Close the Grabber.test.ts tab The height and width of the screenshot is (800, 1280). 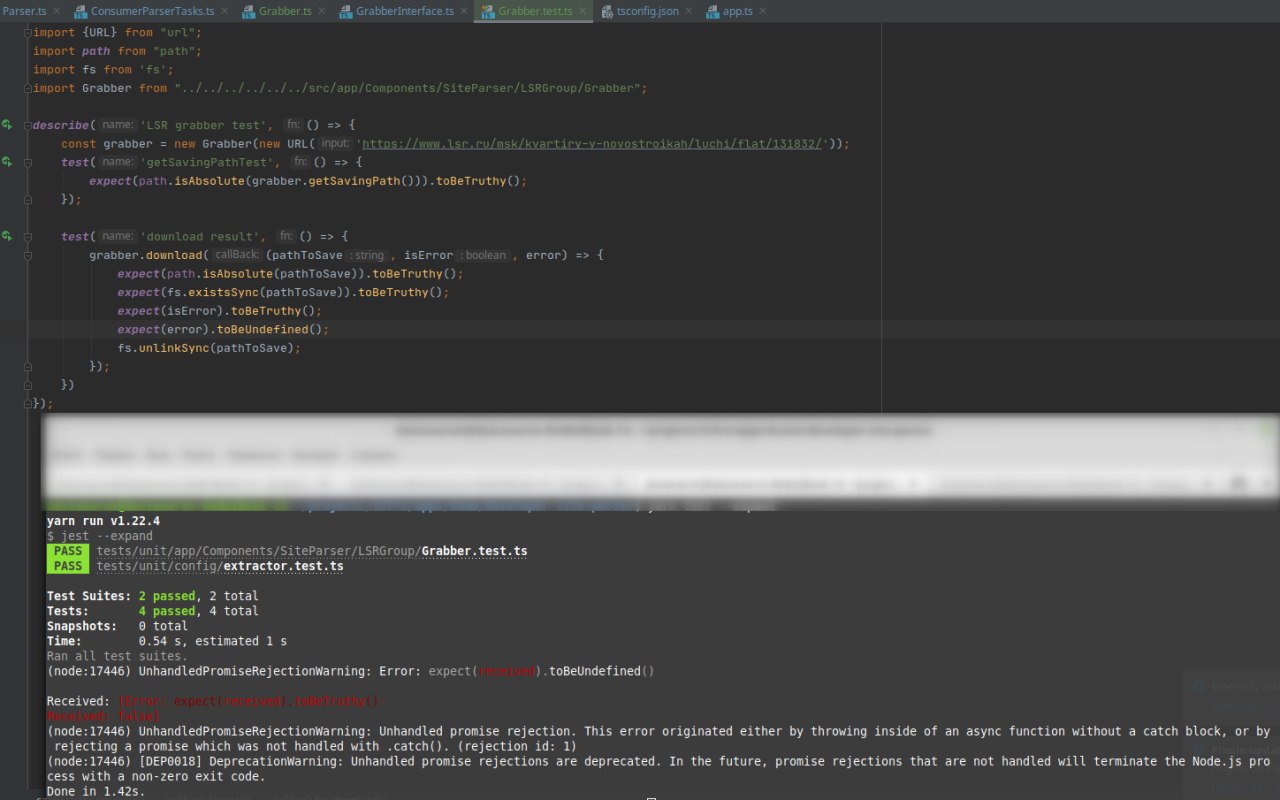(581, 11)
